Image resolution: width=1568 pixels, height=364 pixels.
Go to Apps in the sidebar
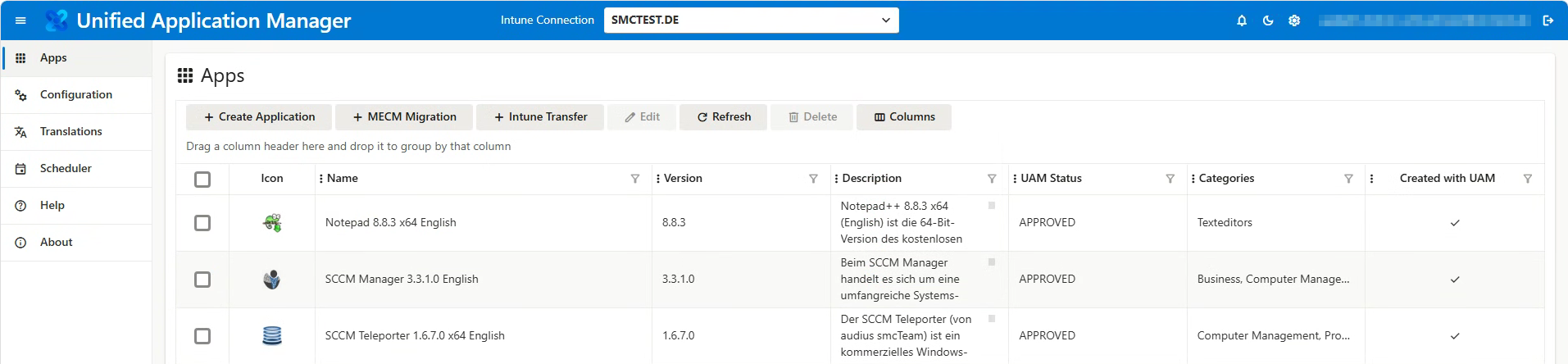click(76, 58)
